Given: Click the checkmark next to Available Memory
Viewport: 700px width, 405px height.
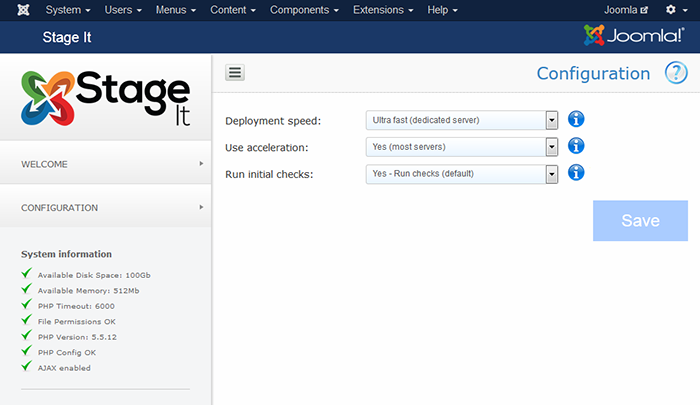Looking at the screenshot, I should pyautogui.click(x=27, y=288).
